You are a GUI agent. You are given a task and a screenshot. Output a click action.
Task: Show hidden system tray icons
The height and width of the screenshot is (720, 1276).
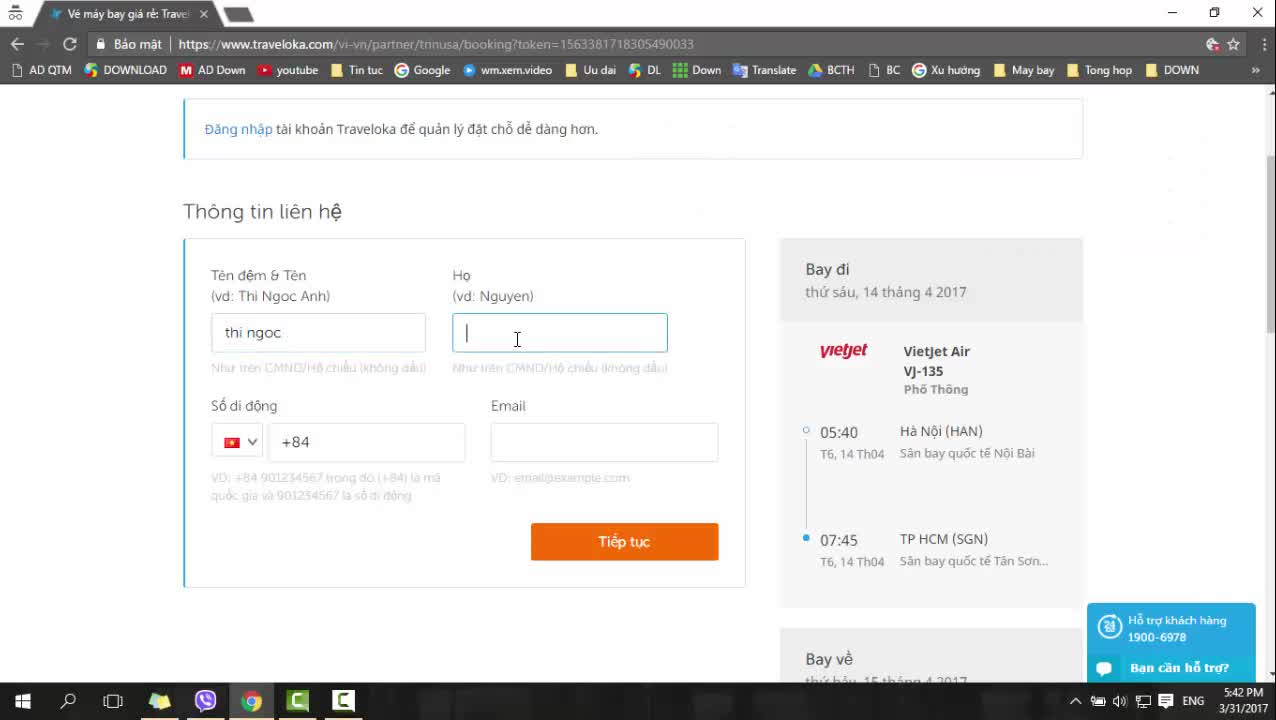tap(1075, 701)
